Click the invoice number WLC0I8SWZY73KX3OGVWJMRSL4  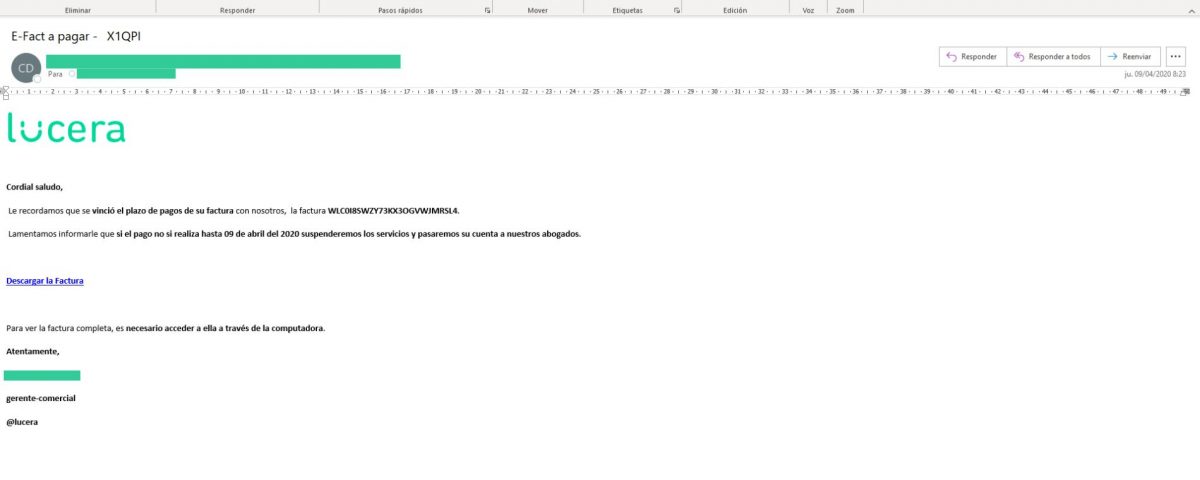393,211
